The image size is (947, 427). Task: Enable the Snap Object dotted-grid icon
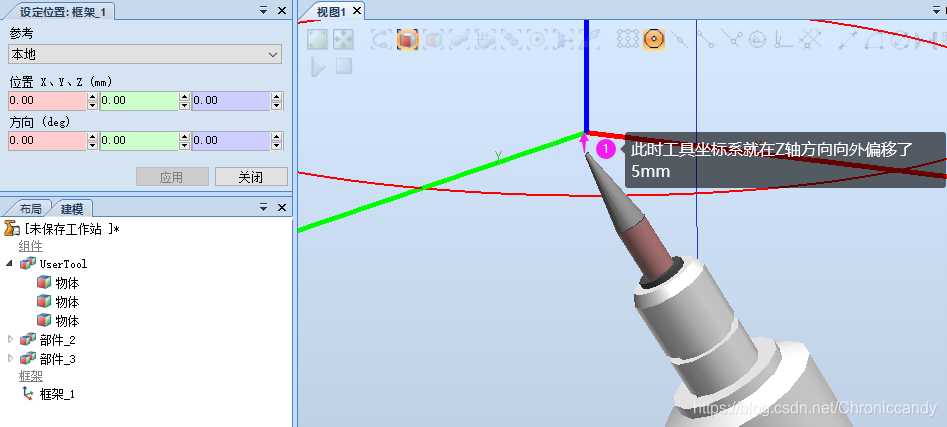pyautogui.click(x=628, y=39)
